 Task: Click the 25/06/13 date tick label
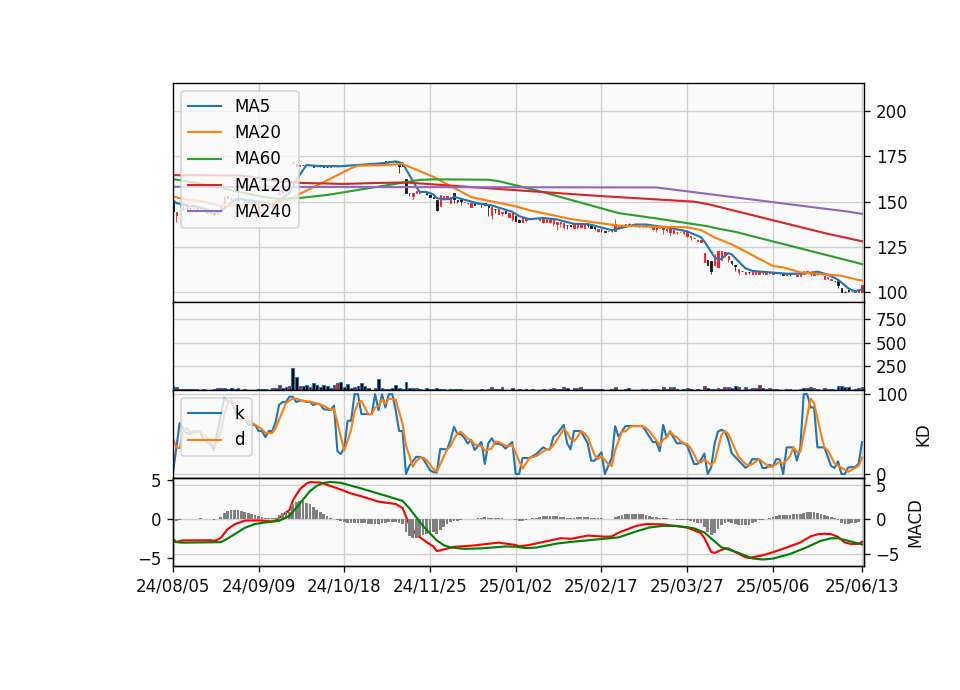[862, 586]
